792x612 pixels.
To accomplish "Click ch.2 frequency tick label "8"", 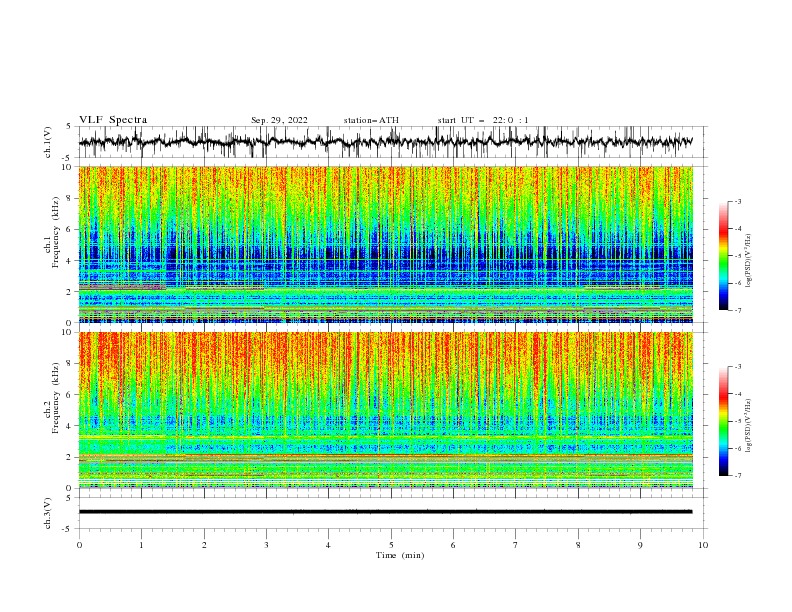I will 69,364.
